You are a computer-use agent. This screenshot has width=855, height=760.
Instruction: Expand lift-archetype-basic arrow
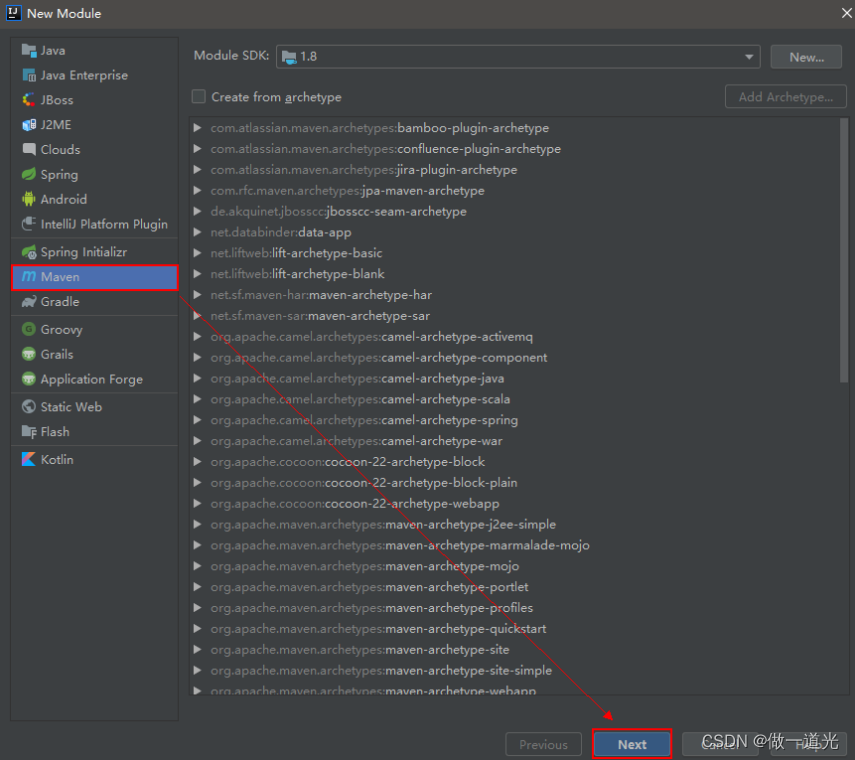(x=197, y=253)
